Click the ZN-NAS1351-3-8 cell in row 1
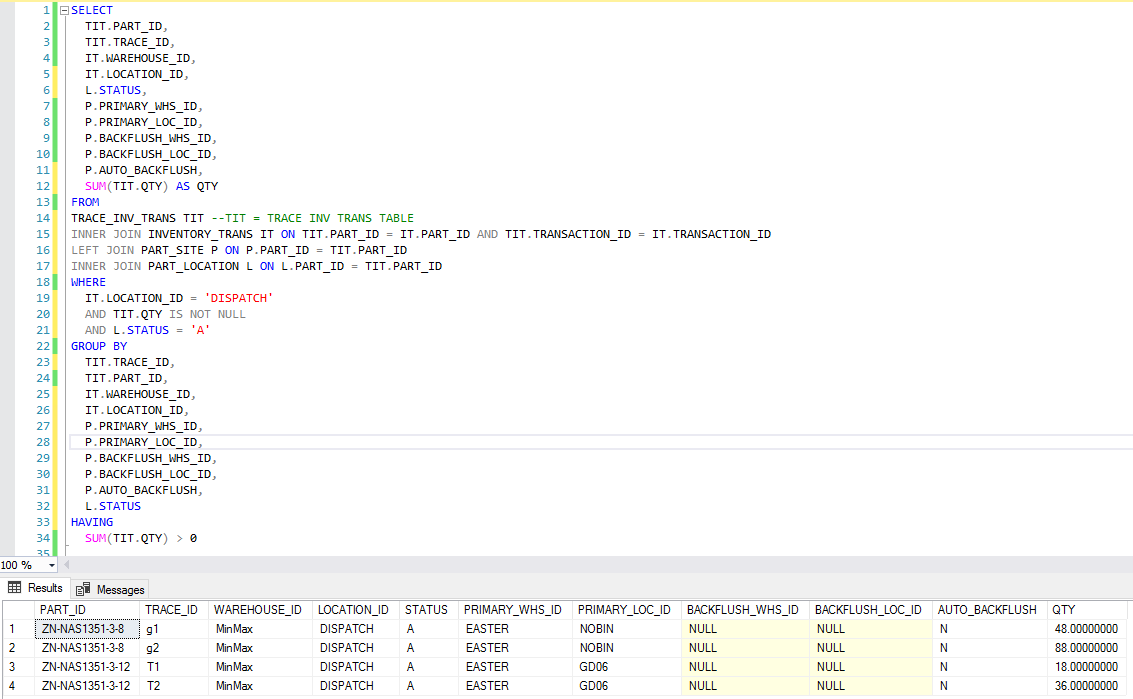 click(x=86, y=629)
